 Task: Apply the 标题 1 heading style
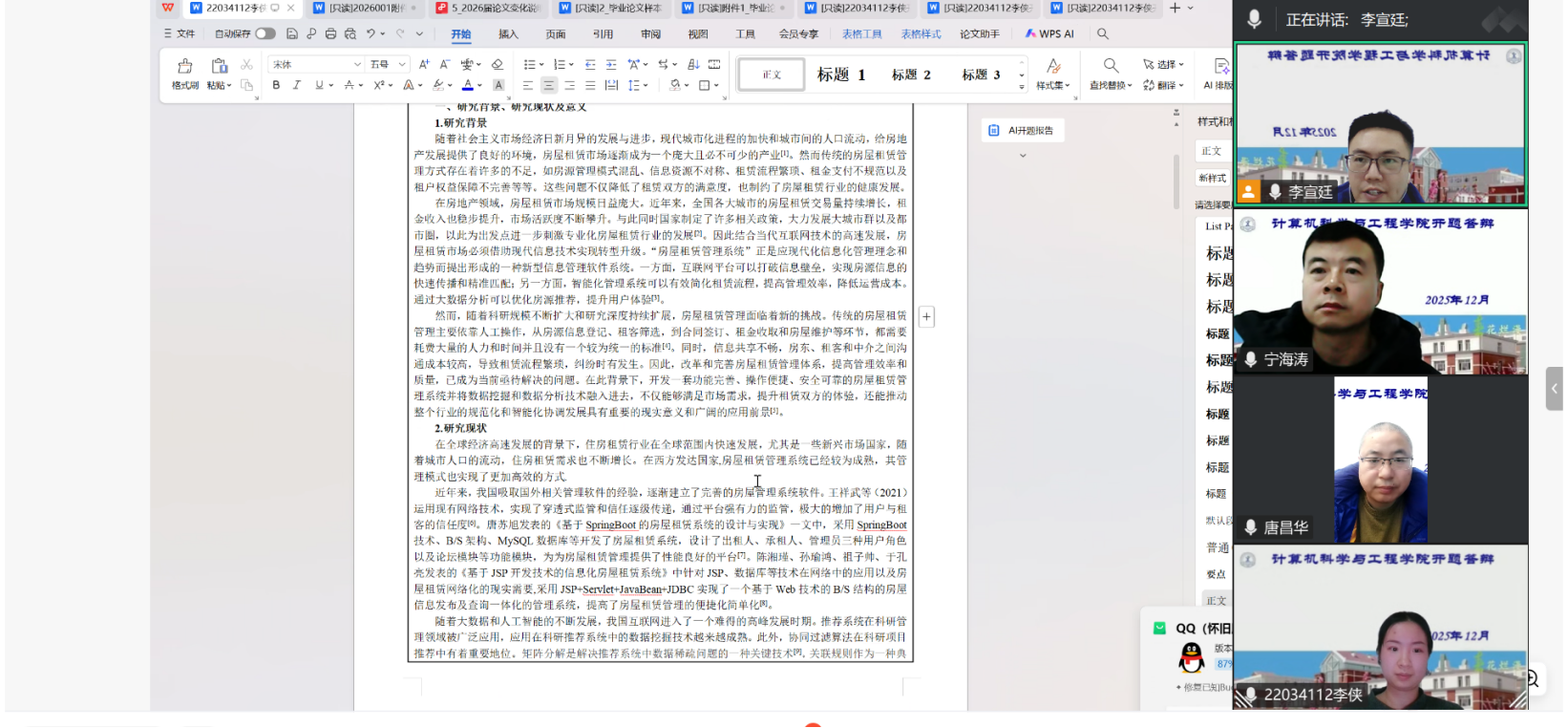[x=840, y=75]
